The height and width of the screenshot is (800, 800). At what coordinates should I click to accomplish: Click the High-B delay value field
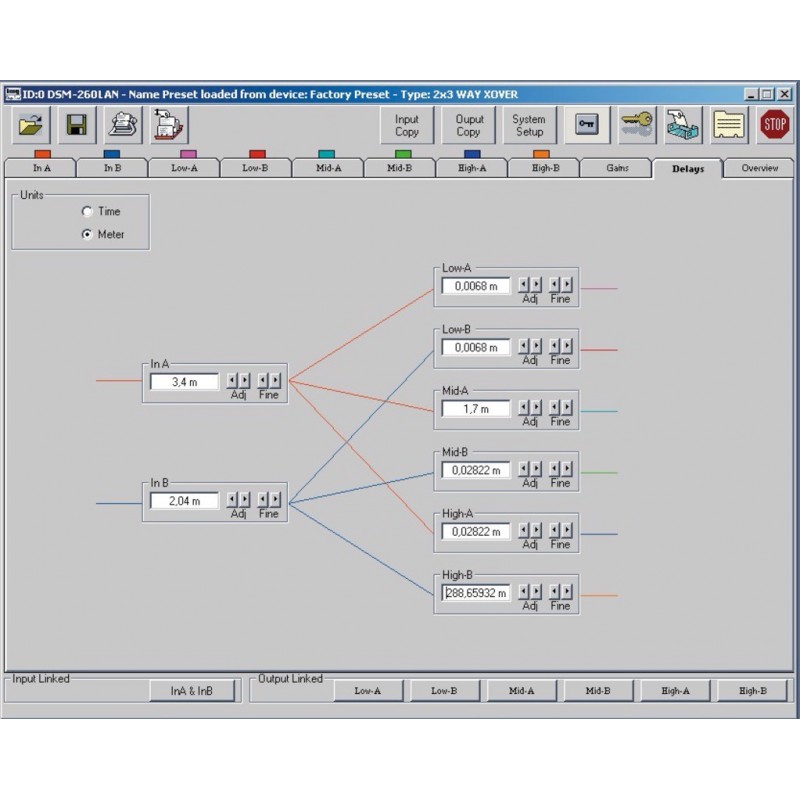click(x=476, y=592)
